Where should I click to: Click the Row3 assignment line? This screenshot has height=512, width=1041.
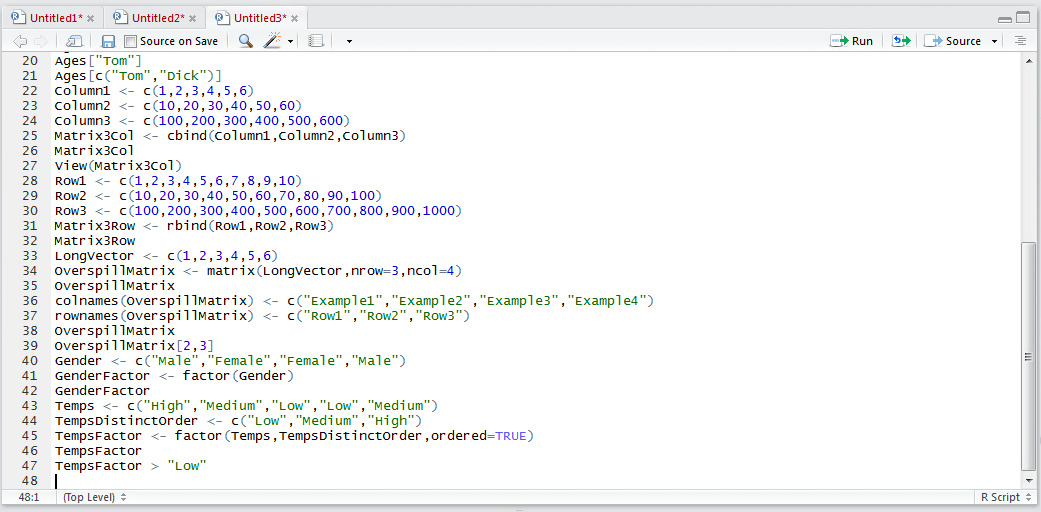click(x=258, y=211)
